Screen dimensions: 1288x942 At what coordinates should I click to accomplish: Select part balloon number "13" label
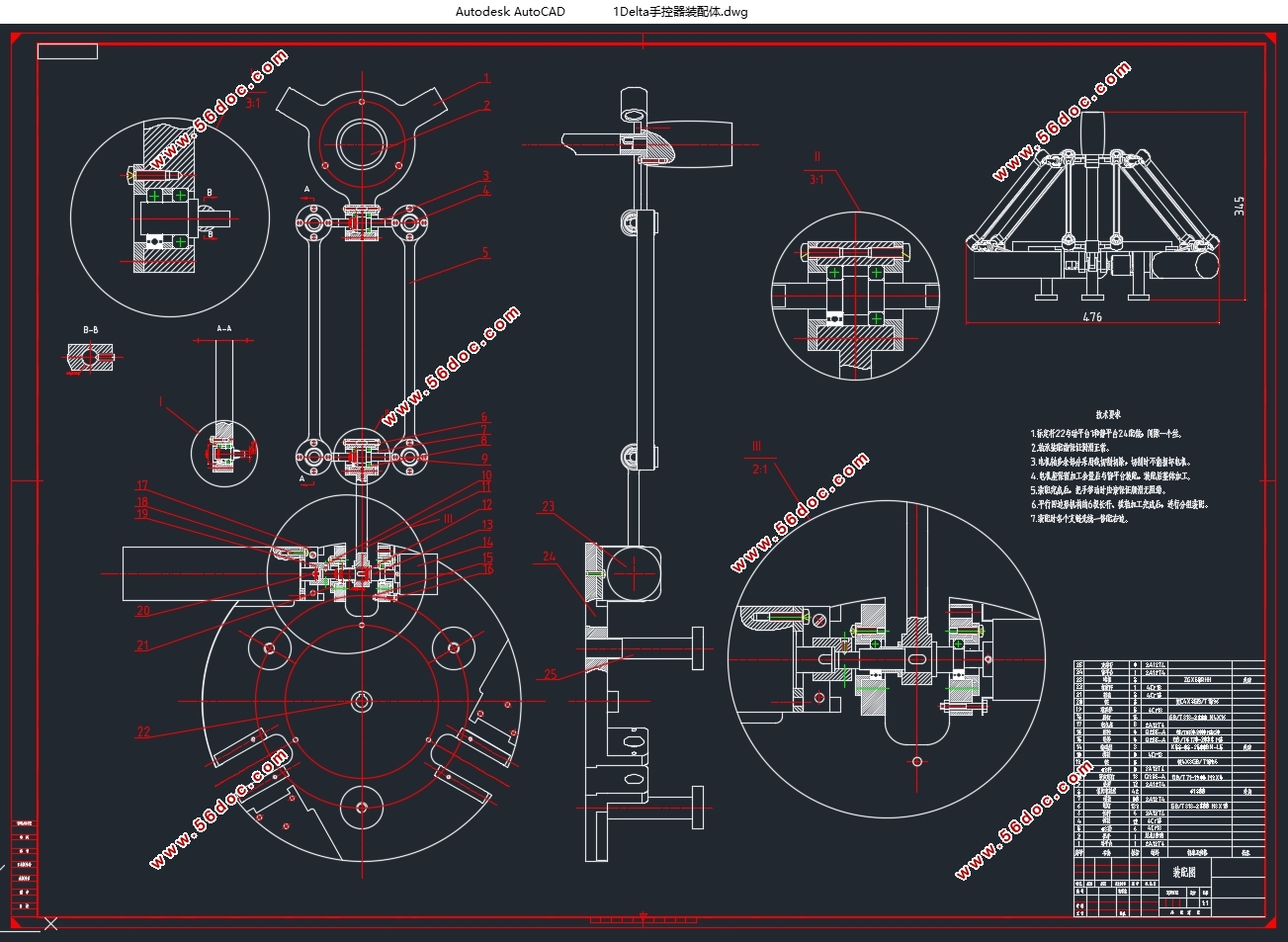click(x=487, y=525)
